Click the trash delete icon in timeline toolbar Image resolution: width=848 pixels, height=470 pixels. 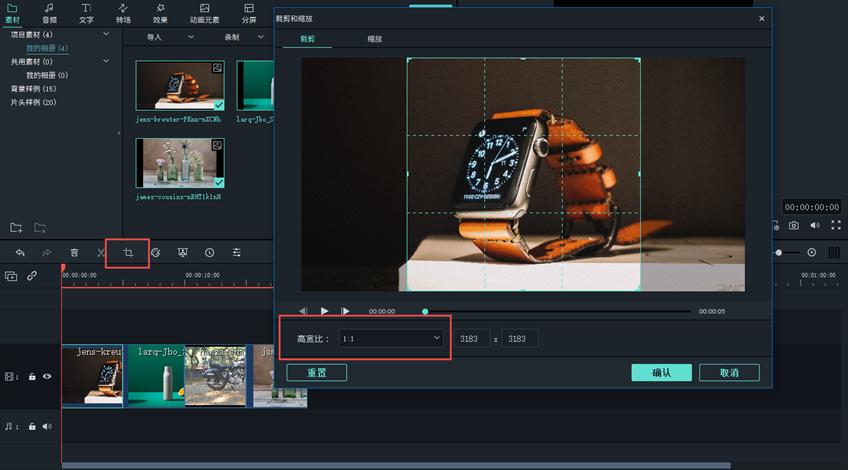[x=74, y=253]
